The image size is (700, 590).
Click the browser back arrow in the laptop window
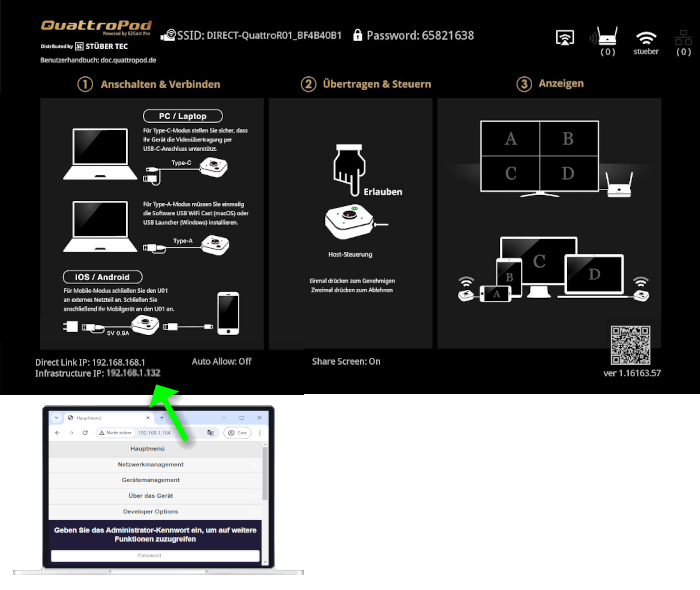57,432
